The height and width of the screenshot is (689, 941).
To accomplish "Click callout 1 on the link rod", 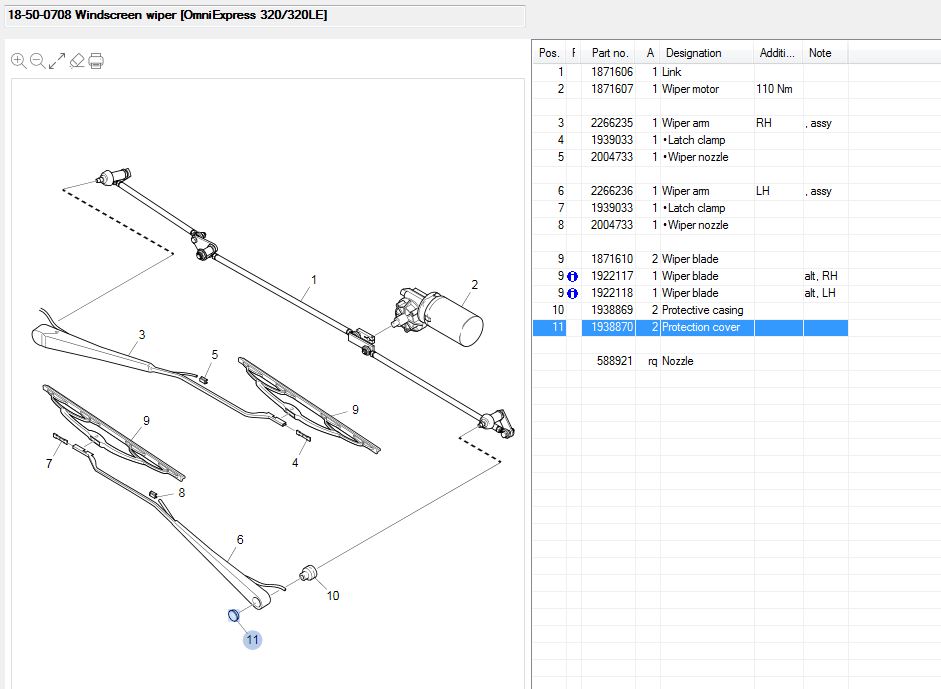I will (313, 280).
